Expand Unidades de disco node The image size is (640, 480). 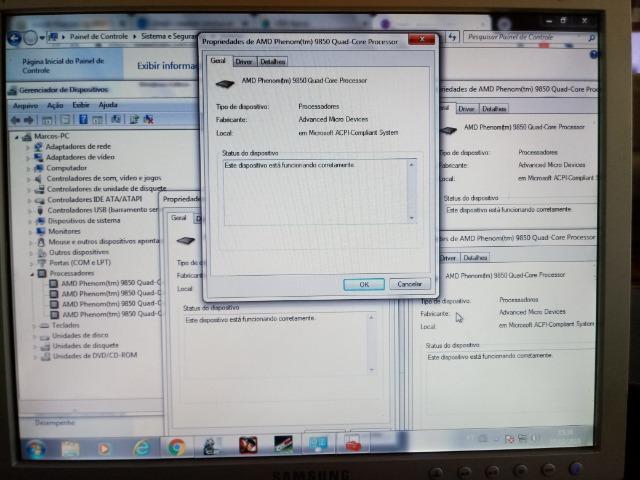(x=34, y=336)
